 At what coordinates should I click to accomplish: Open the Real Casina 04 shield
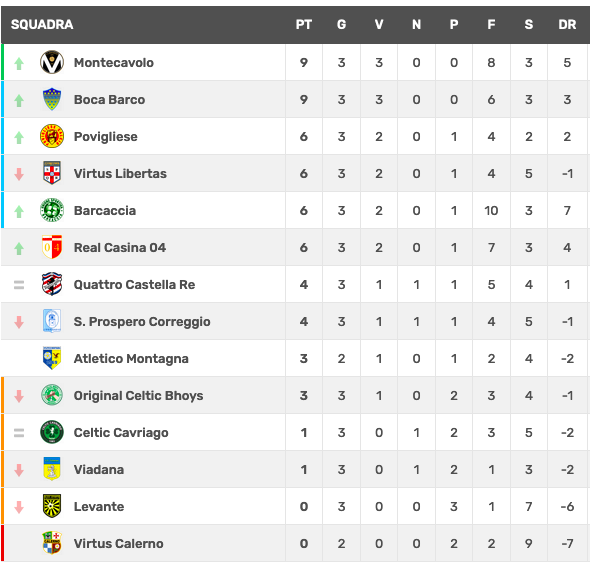(52, 247)
